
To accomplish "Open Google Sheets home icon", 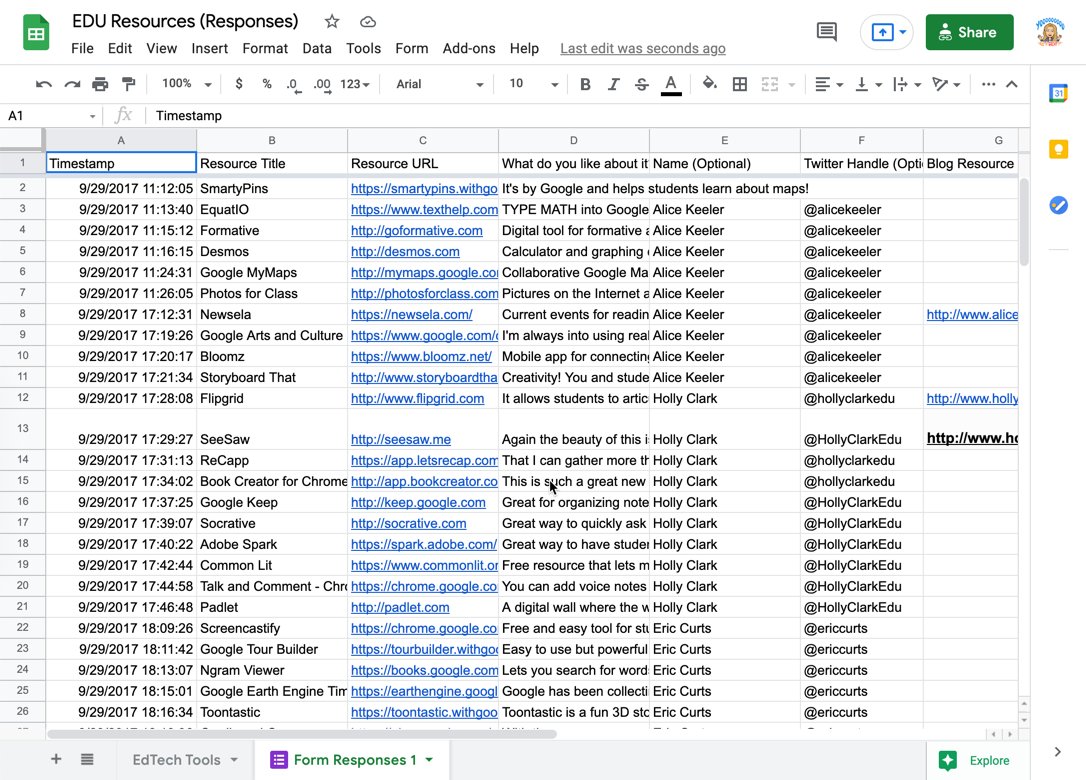I will [36, 32].
